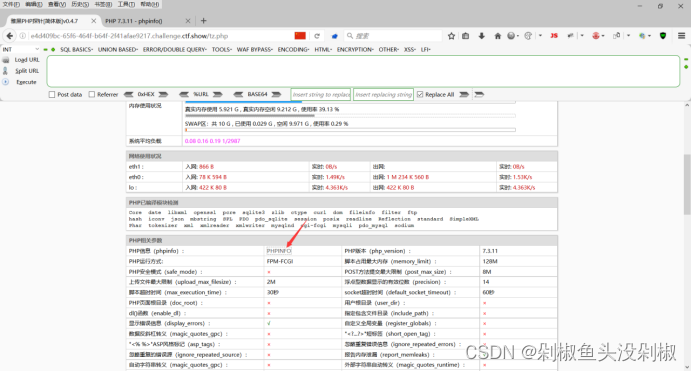
Task: Reload the page with the refresh icon
Action: point(317,36)
